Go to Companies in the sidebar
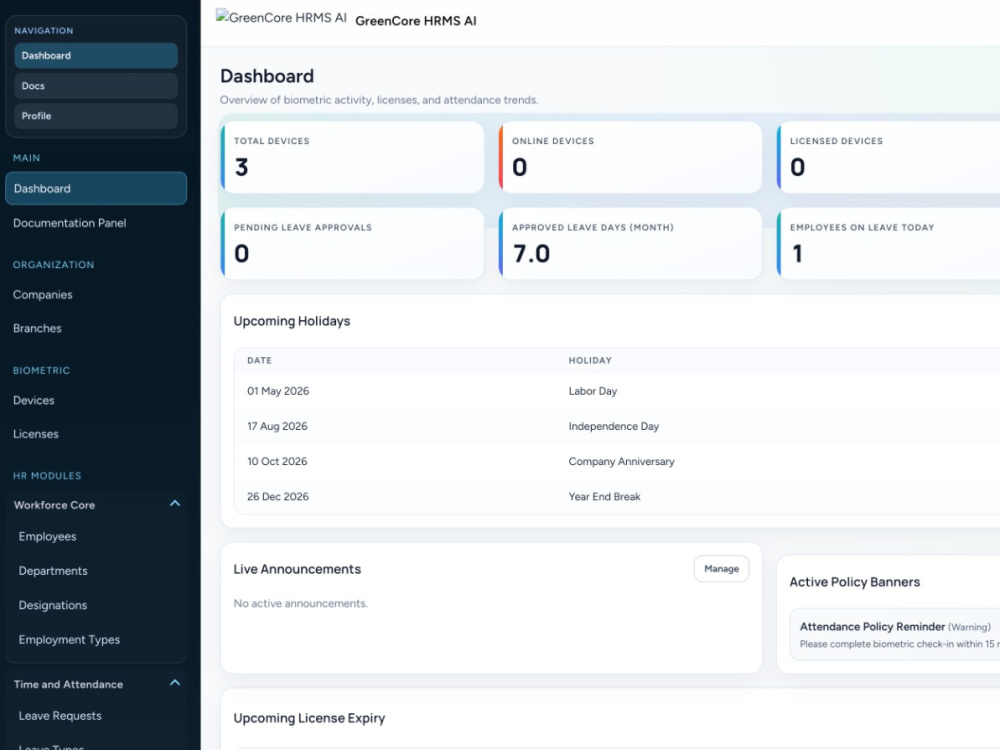Screen dimensions: 1000x750 43,295
